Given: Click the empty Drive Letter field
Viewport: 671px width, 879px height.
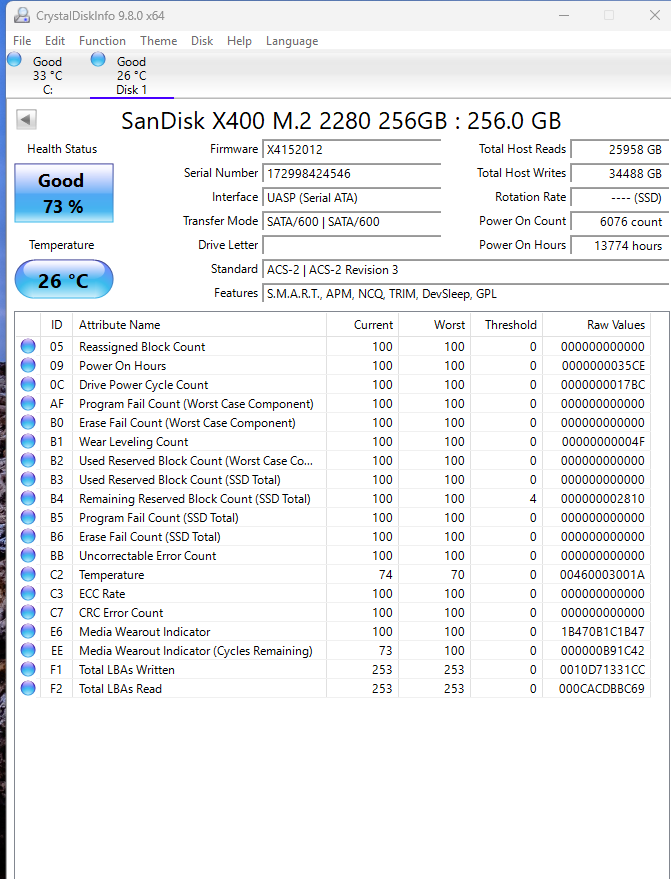Looking at the screenshot, I should click(x=351, y=246).
